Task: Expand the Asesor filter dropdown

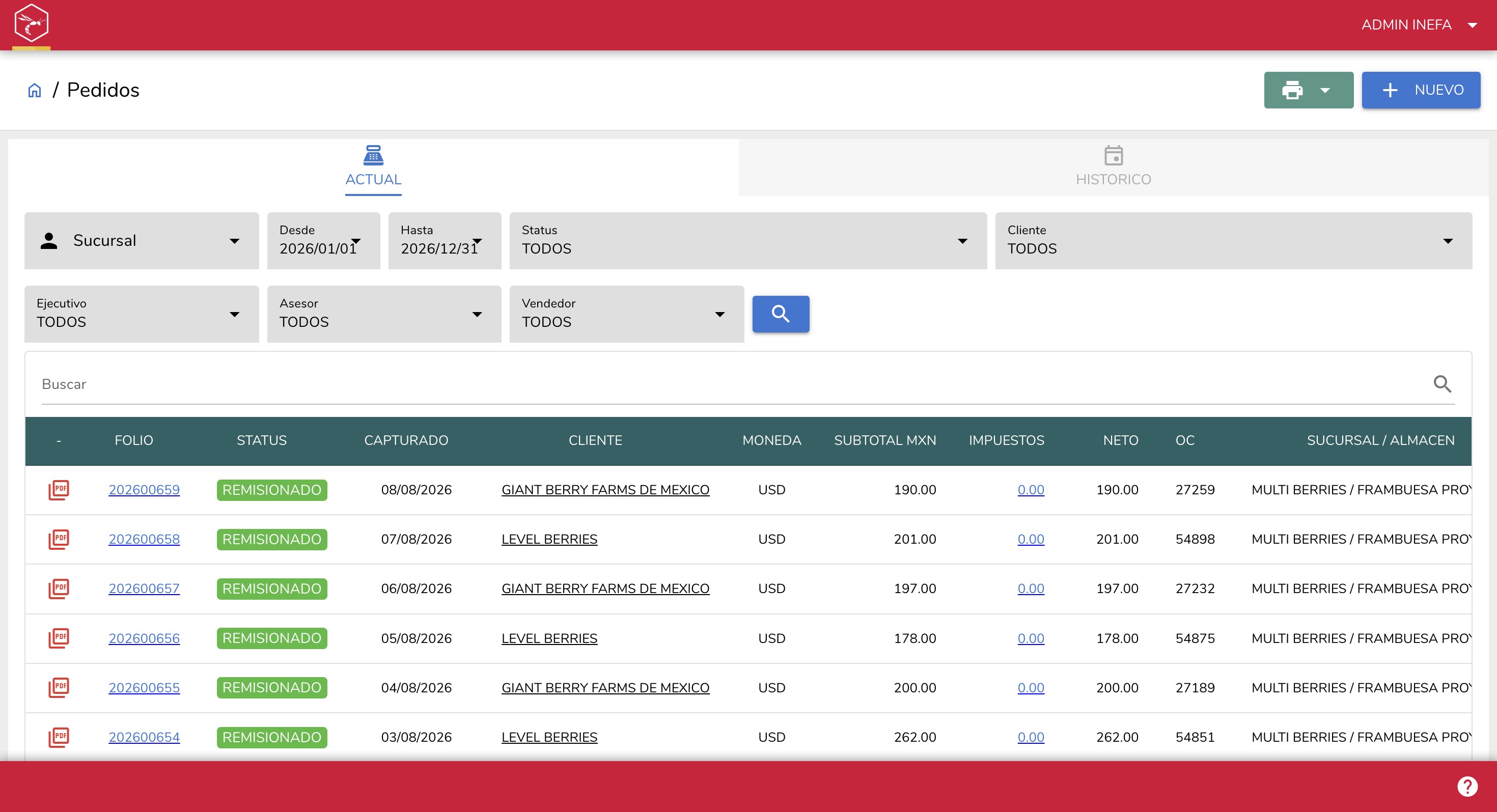Action: (x=384, y=314)
